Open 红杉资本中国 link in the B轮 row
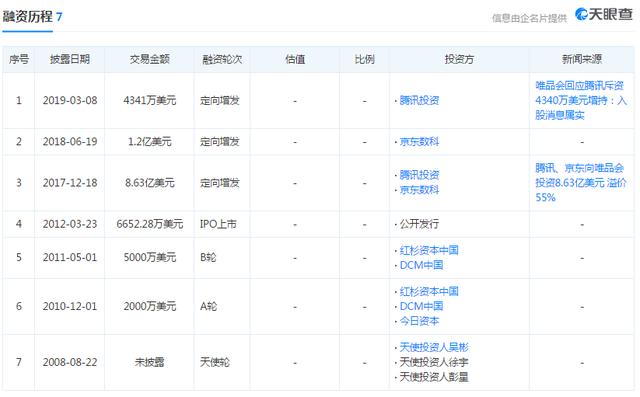 point(429,250)
